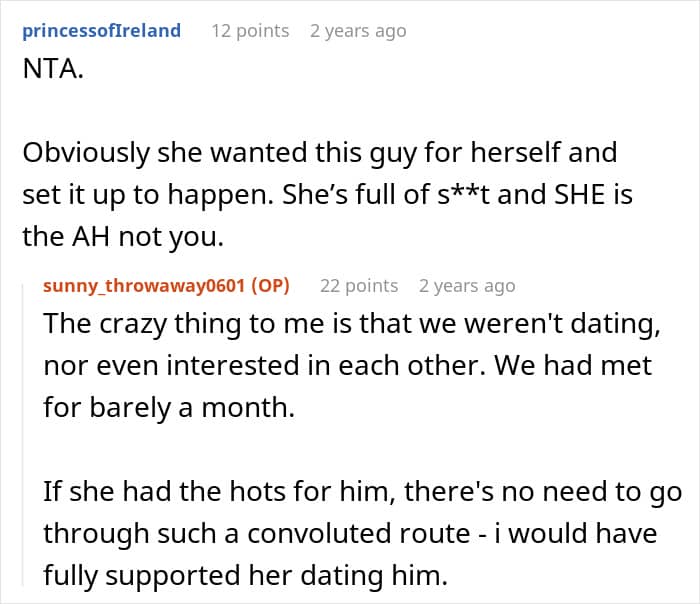700x604 pixels.
Task: Click the line 'set it up to happen'
Action: (x=327, y=195)
